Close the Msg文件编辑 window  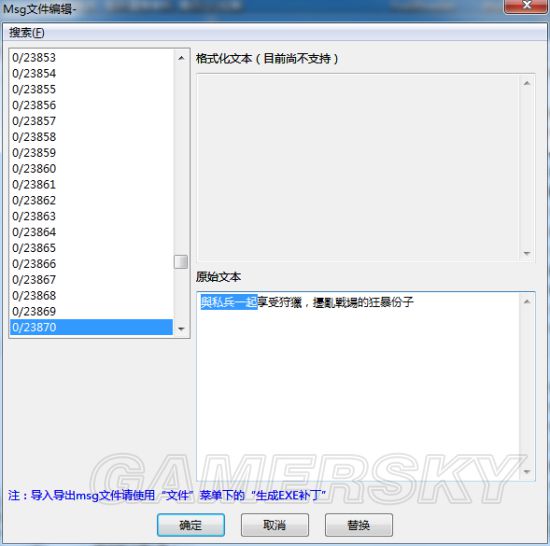click(x=526, y=6)
